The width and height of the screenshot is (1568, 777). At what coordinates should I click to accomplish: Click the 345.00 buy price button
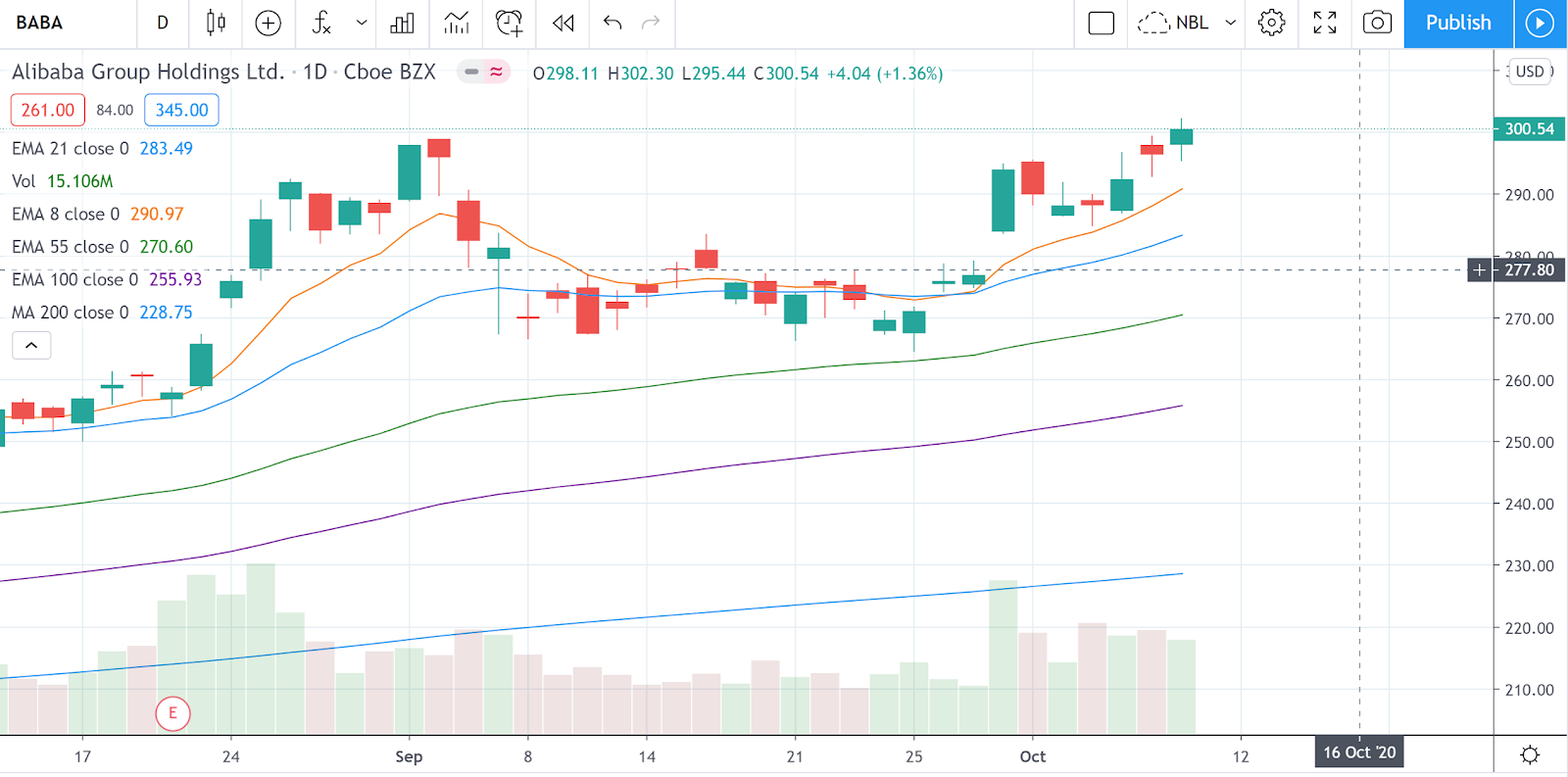tap(181, 110)
